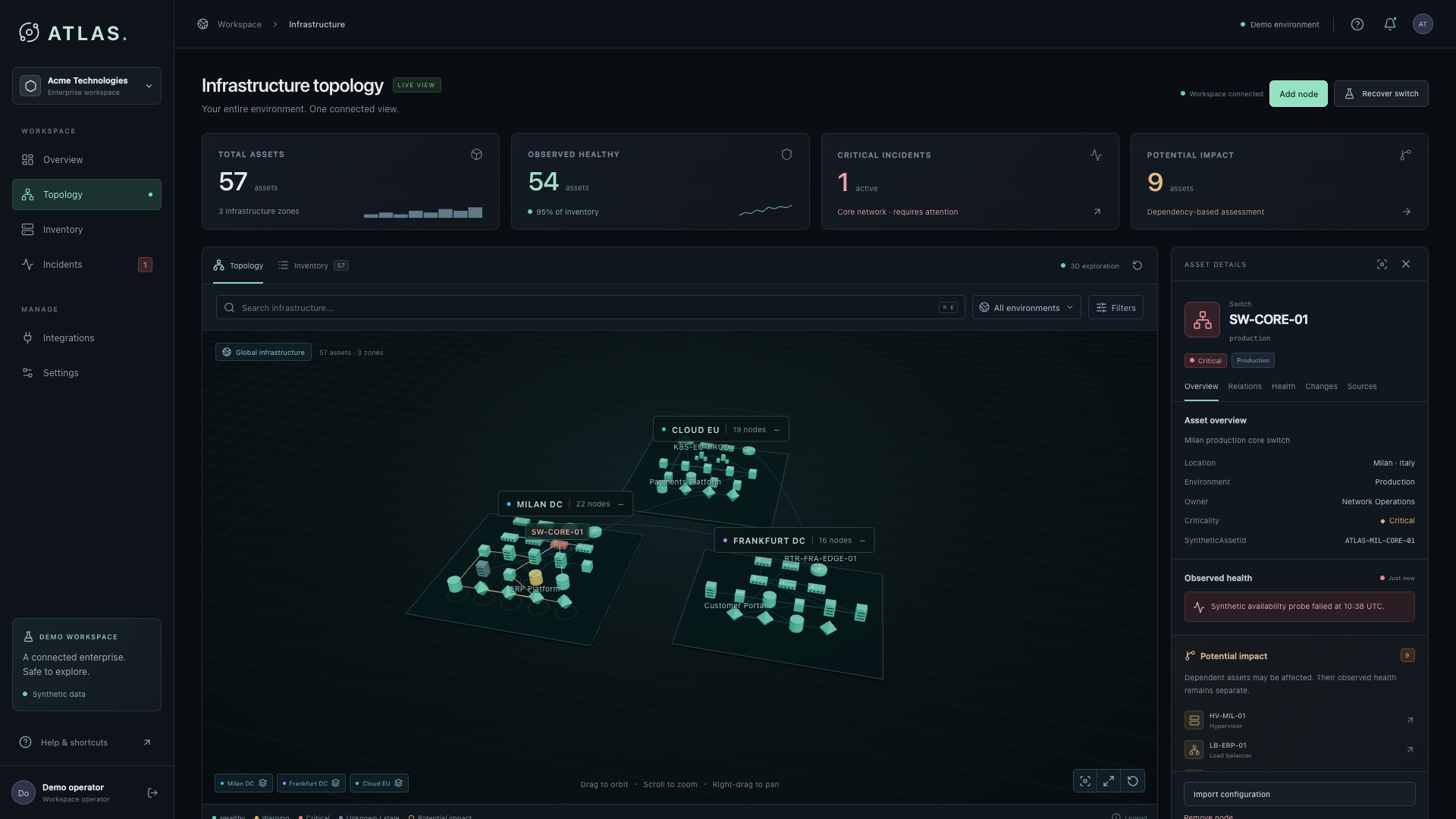Click the focus view icon in canvas controls
Image resolution: width=1456 pixels, height=819 pixels.
1085,781
